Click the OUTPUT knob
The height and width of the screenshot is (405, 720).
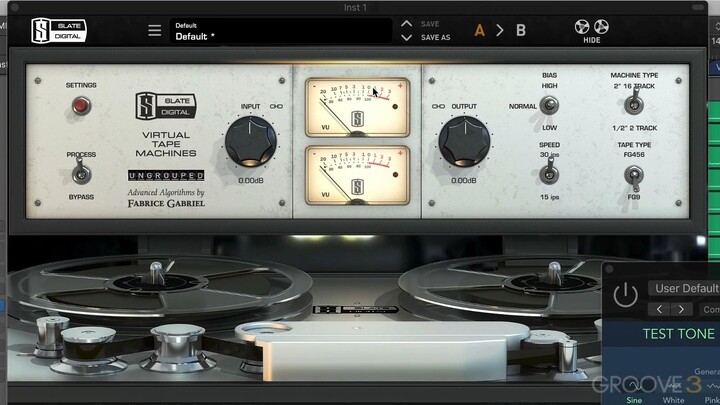(464, 141)
